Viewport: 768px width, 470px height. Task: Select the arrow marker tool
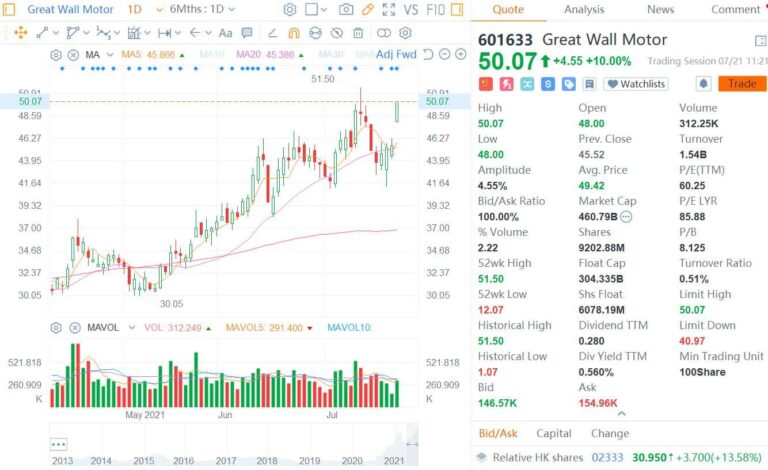194,33
